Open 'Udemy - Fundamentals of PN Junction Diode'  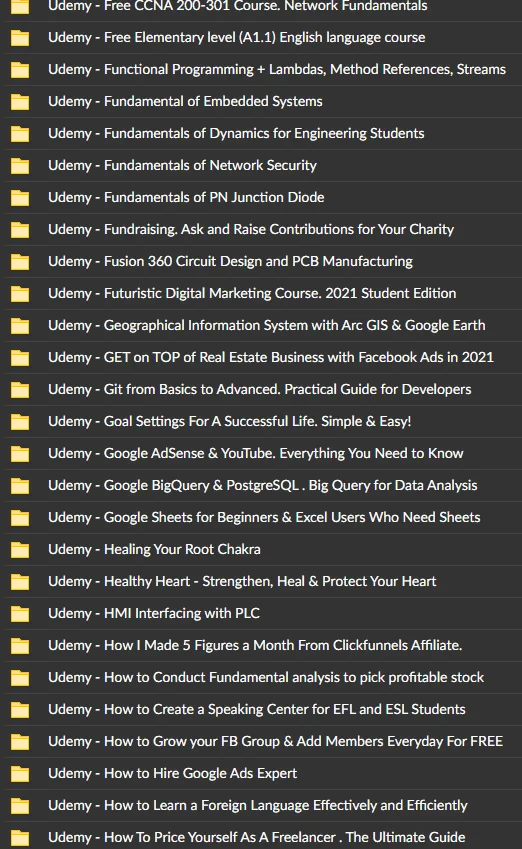click(x=186, y=197)
